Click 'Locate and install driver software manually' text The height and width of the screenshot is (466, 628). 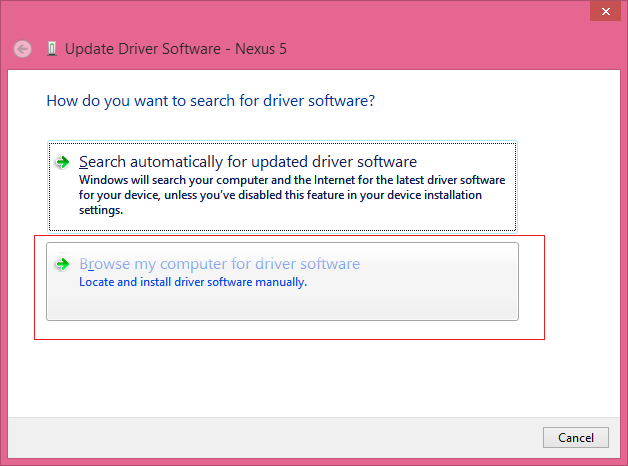(x=192, y=282)
